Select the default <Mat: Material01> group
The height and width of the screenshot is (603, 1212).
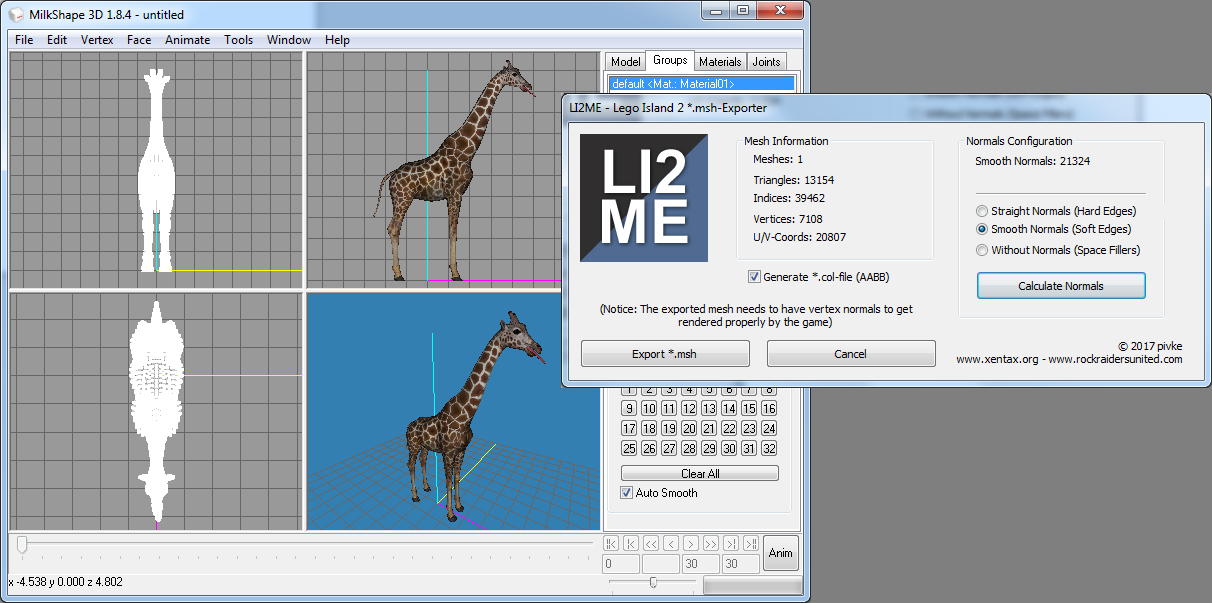point(701,84)
